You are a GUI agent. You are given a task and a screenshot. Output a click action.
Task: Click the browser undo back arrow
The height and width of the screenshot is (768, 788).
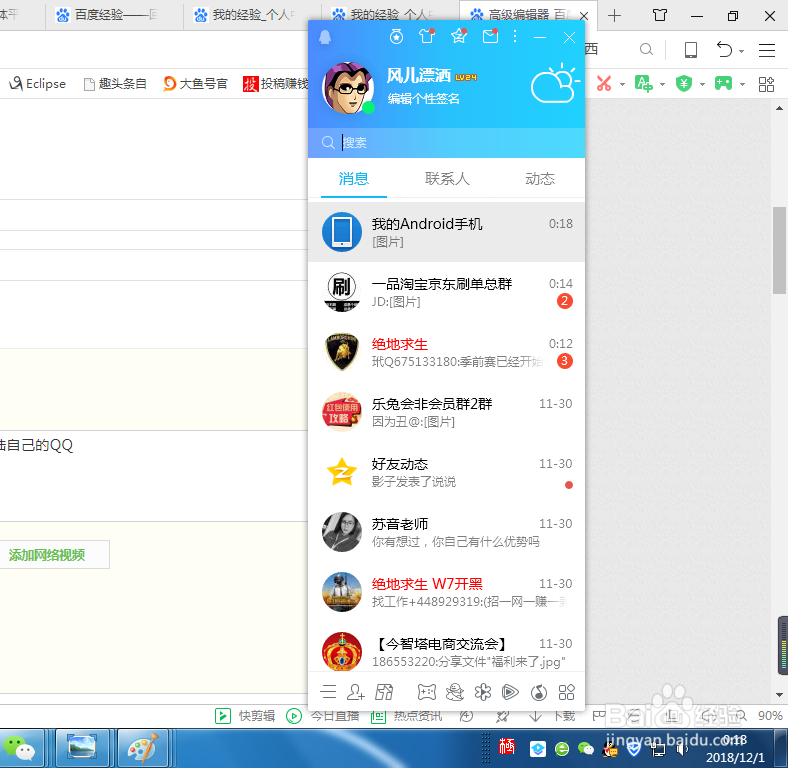(x=724, y=49)
